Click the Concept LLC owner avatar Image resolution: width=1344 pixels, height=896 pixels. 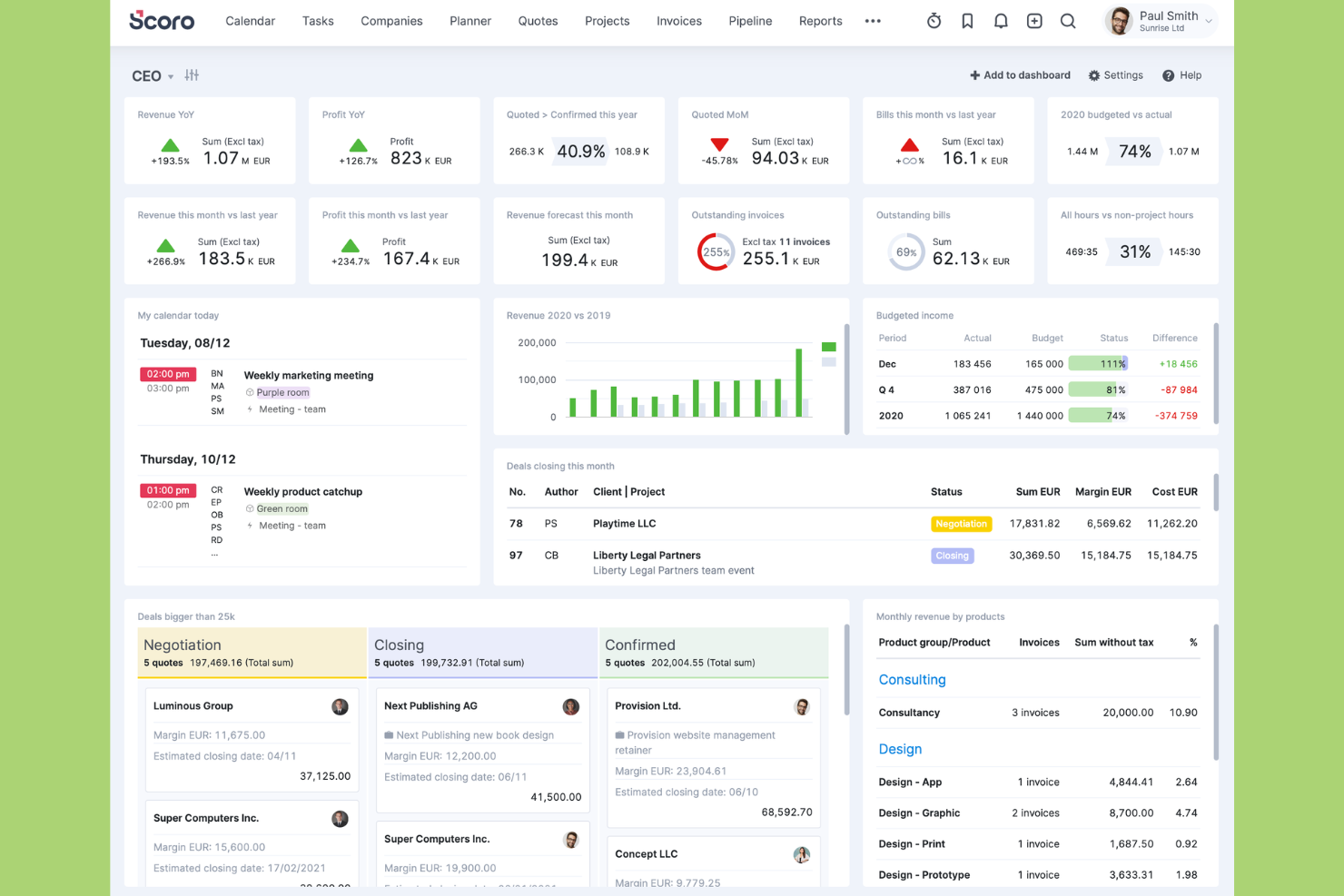tap(802, 854)
